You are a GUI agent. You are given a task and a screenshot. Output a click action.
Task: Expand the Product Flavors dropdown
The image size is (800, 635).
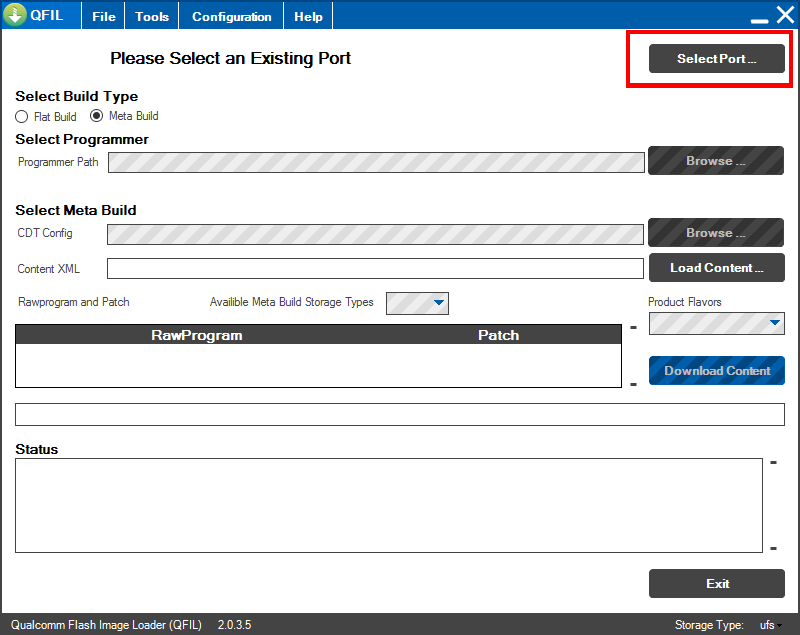click(x=716, y=323)
